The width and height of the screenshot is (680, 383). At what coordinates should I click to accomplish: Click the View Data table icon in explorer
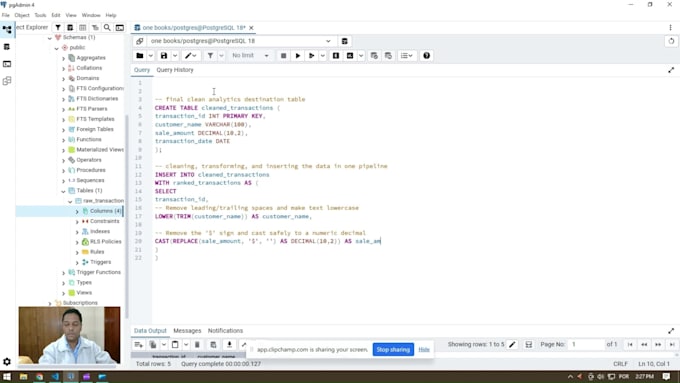pyautogui.click(x=82, y=27)
